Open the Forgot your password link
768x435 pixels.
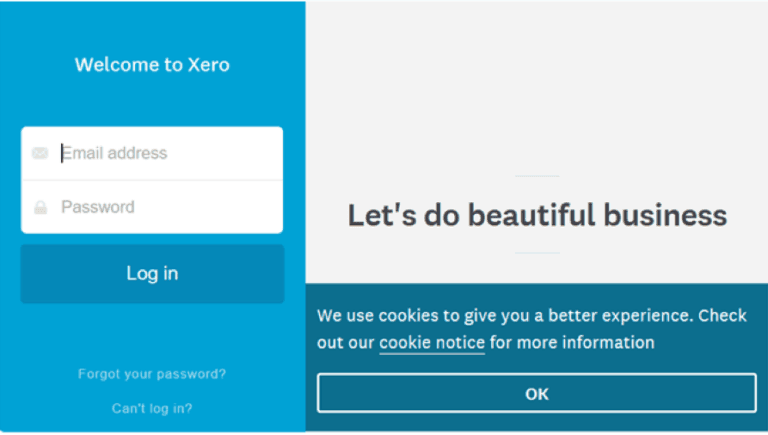(x=152, y=374)
